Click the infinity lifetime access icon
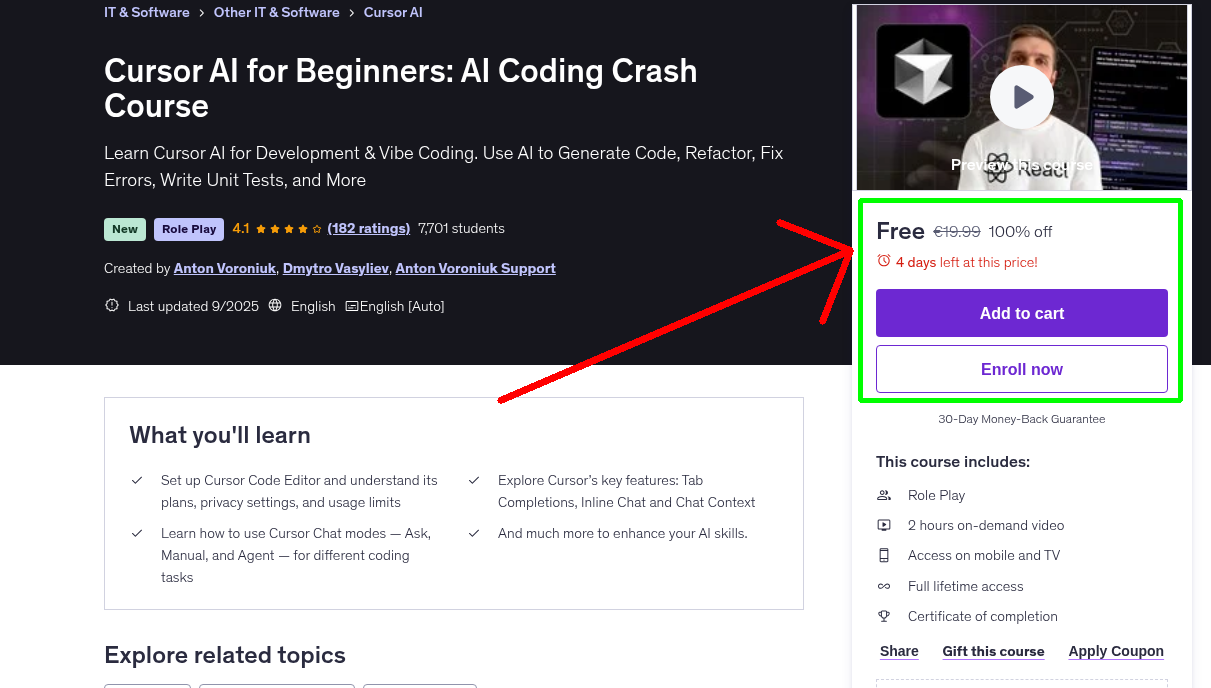The width and height of the screenshot is (1211, 688). click(x=884, y=586)
